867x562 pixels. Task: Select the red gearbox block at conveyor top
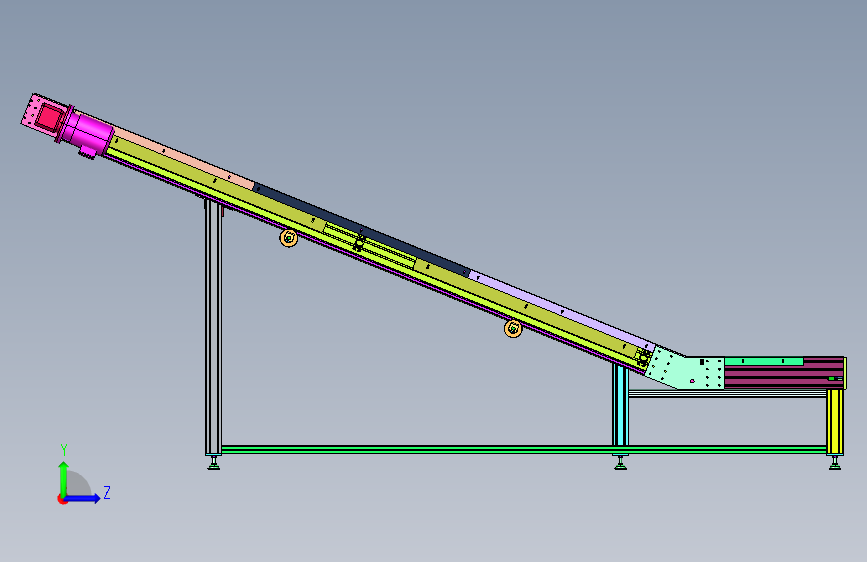pos(49,118)
